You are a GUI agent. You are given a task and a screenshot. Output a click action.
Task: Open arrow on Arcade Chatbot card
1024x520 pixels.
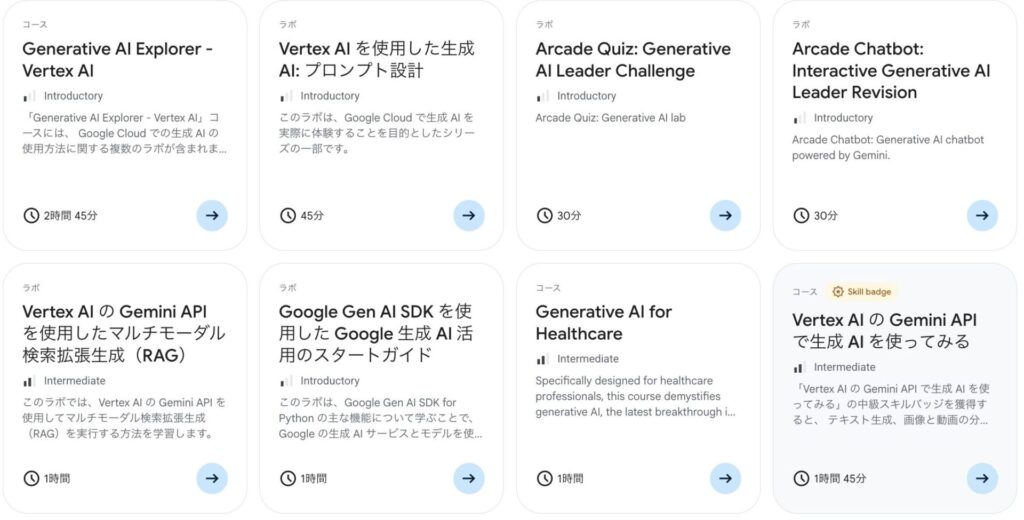click(x=982, y=215)
